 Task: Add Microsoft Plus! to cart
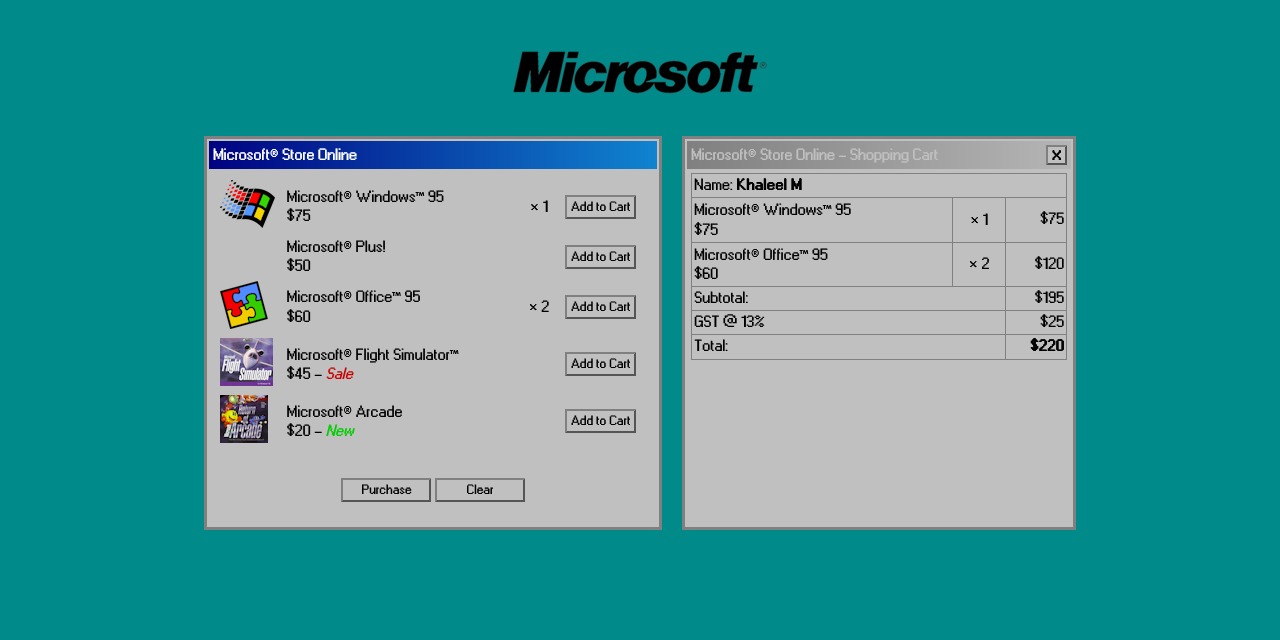coord(600,256)
